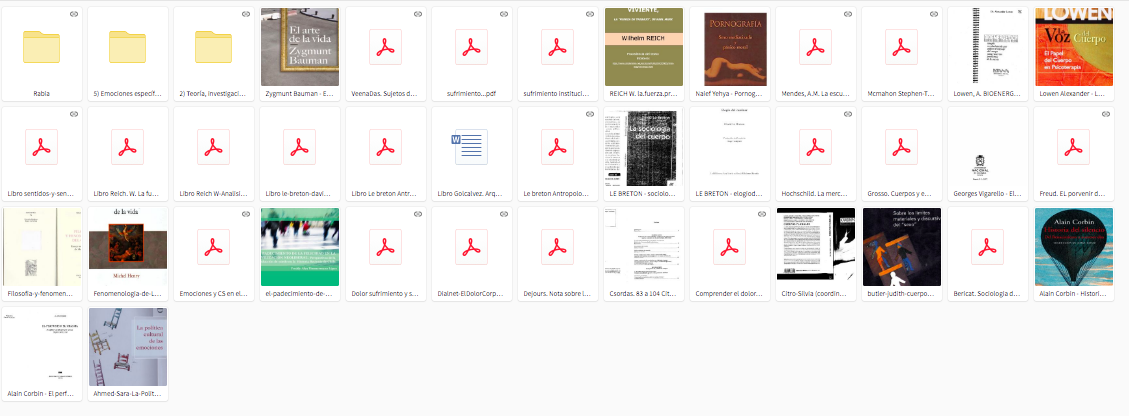
Task: Click the PDF icon for Freud. El porvenir
Action: click(1073, 147)
